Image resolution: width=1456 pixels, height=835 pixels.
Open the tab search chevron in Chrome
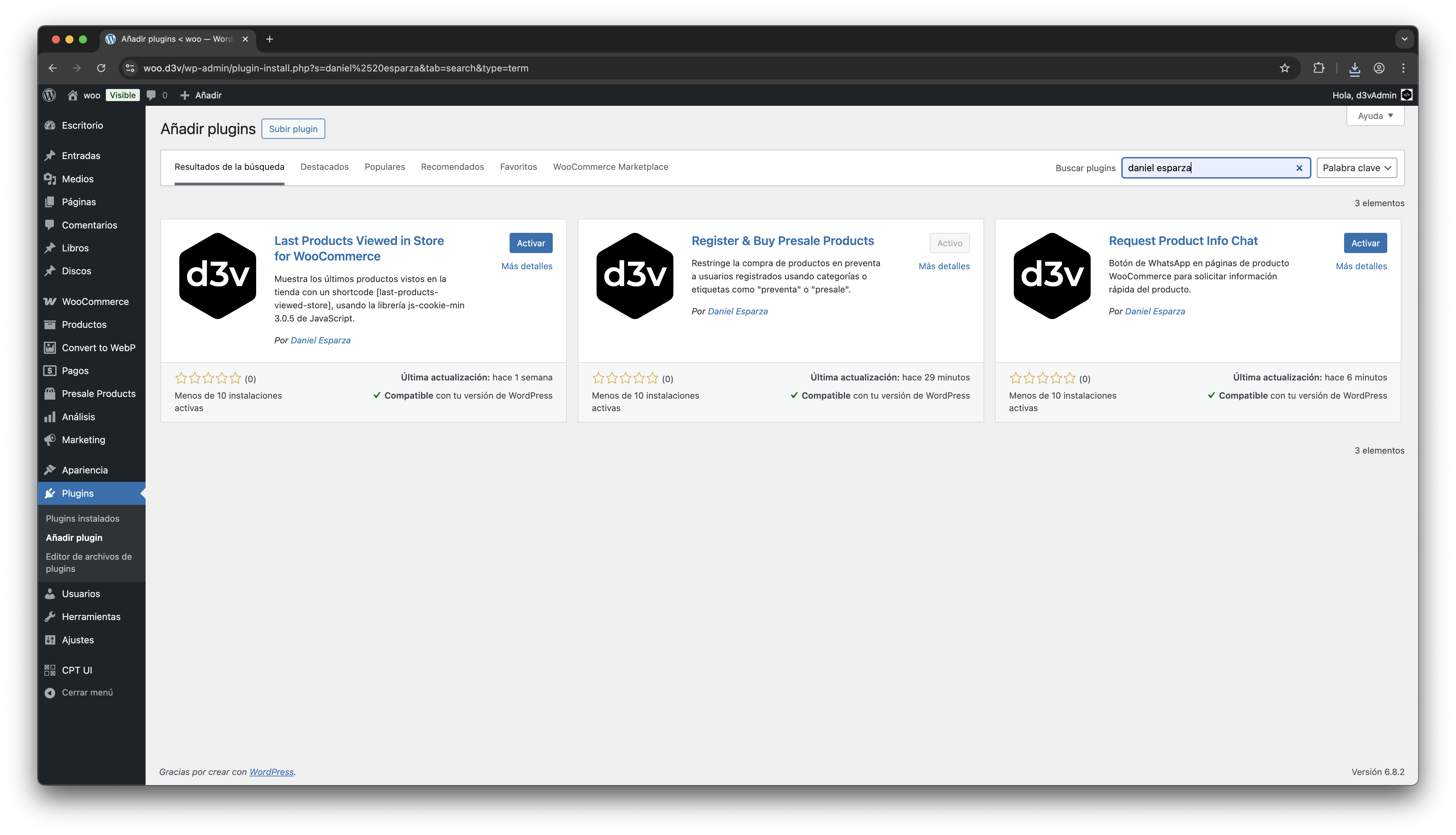click(1404, 39)
